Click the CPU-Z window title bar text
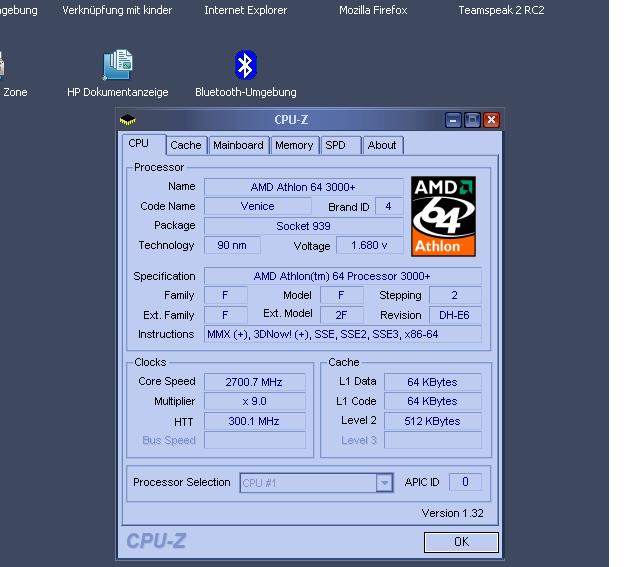 click(291, 120)
